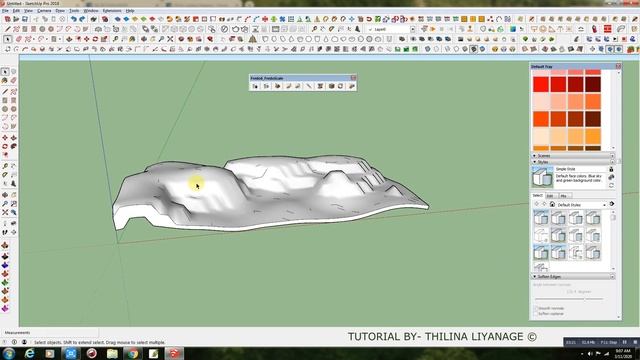This screenshot has height=360, width=640.
Task: Pick the dark maroon material swatch
Action: (x=593, y=84)
